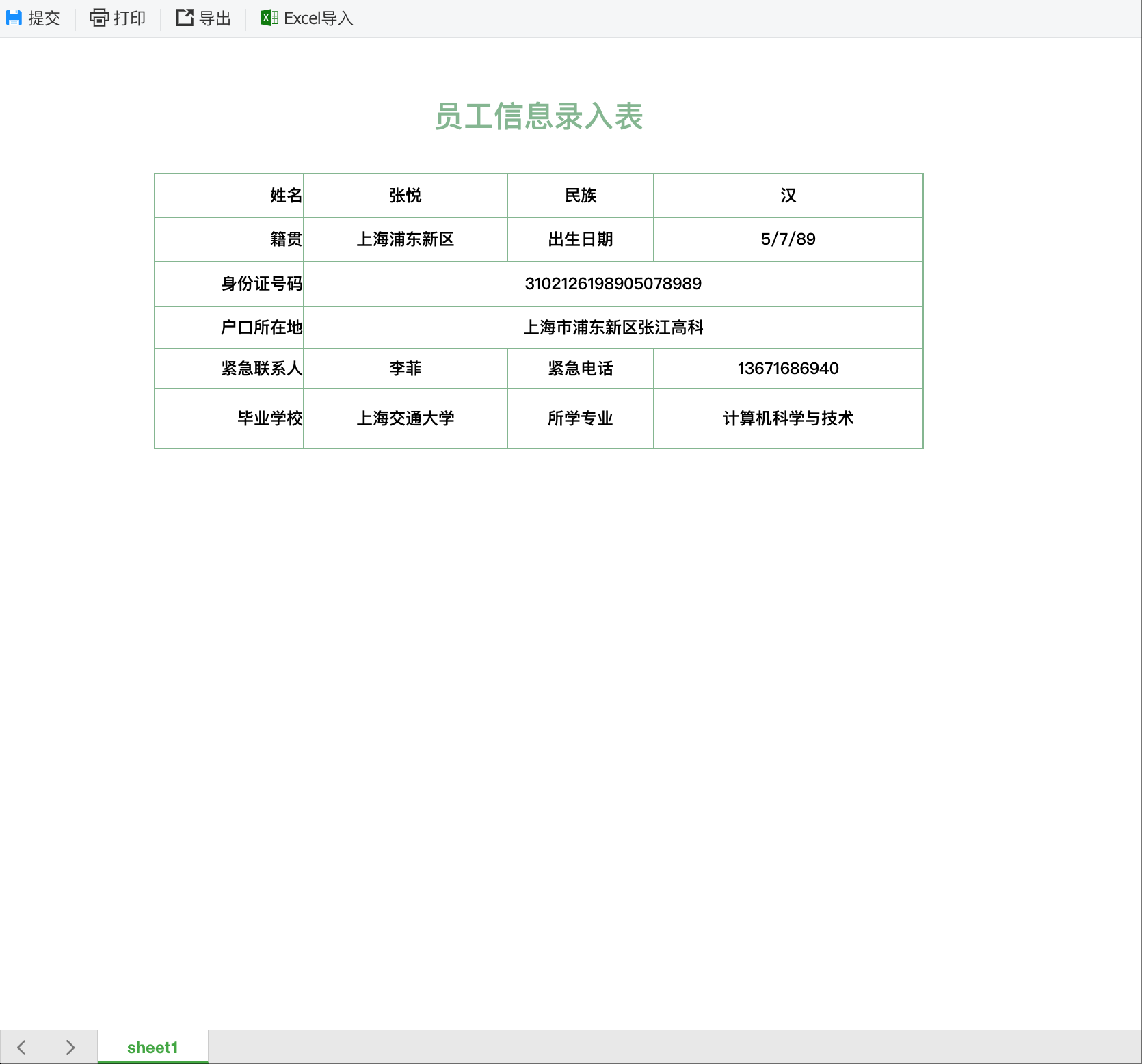Select the emergency contact cell 李菲
Screen dimensions: 1142x1064
406,369
